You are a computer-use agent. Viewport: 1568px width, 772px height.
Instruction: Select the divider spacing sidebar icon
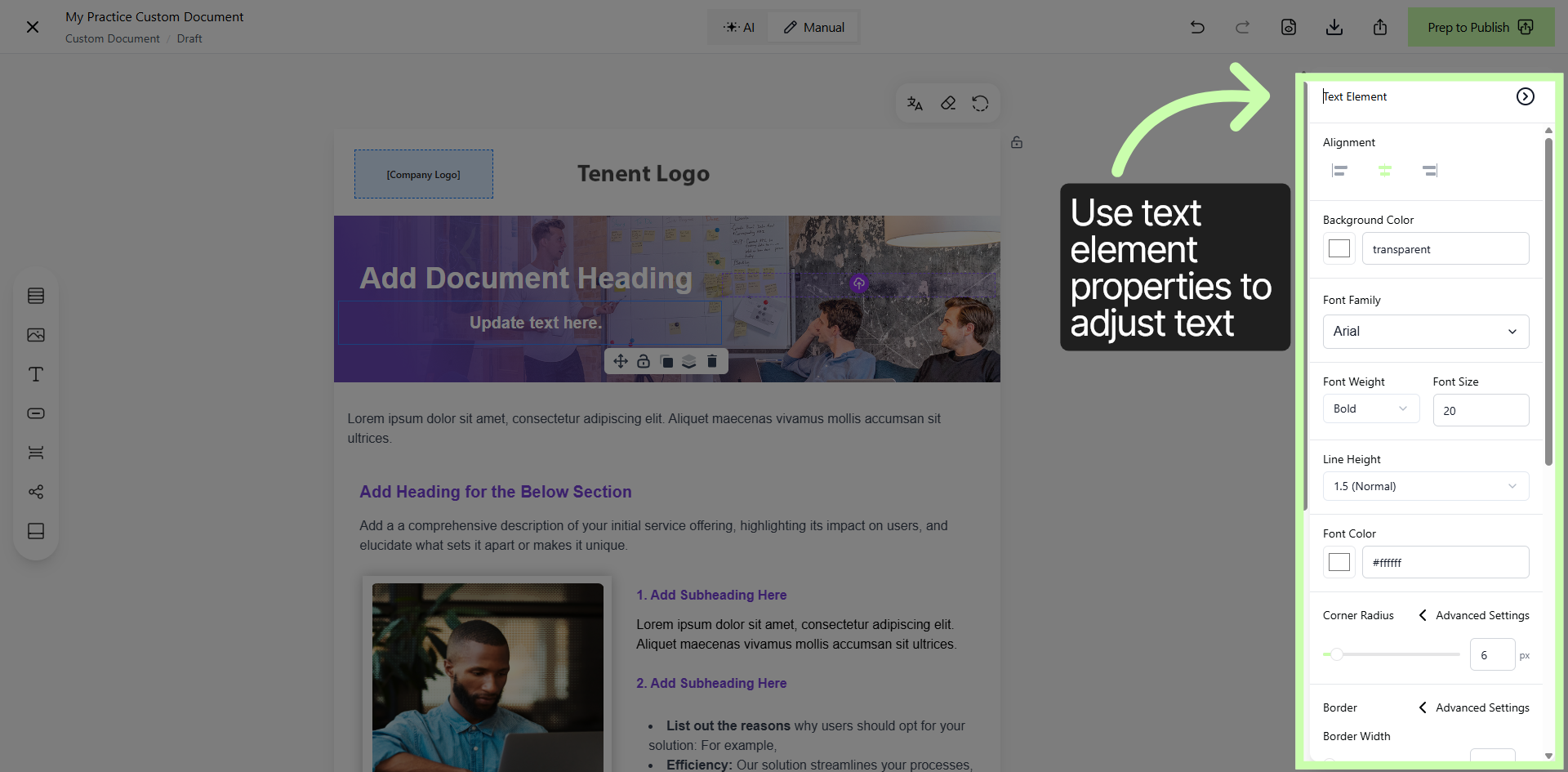click(x=36, y=453)
